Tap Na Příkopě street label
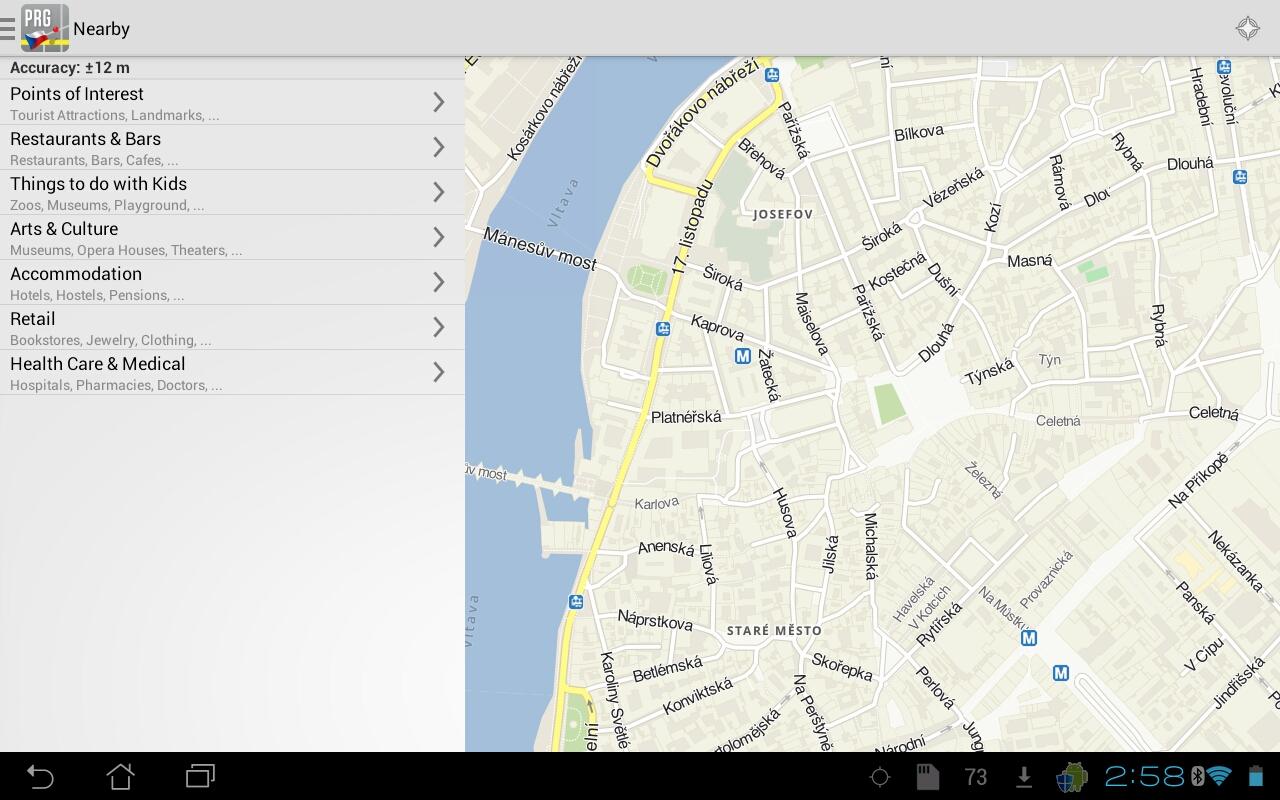The image size is (1280, 800). 1198,480
